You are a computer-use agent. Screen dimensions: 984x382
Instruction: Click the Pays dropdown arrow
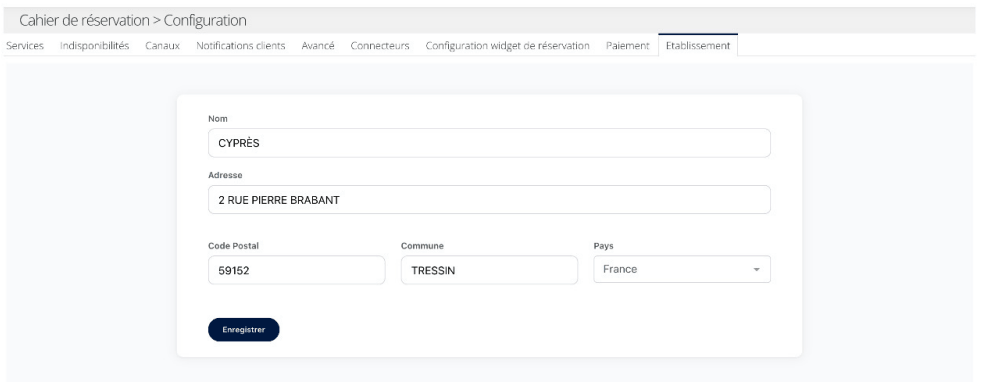[756, 270]
